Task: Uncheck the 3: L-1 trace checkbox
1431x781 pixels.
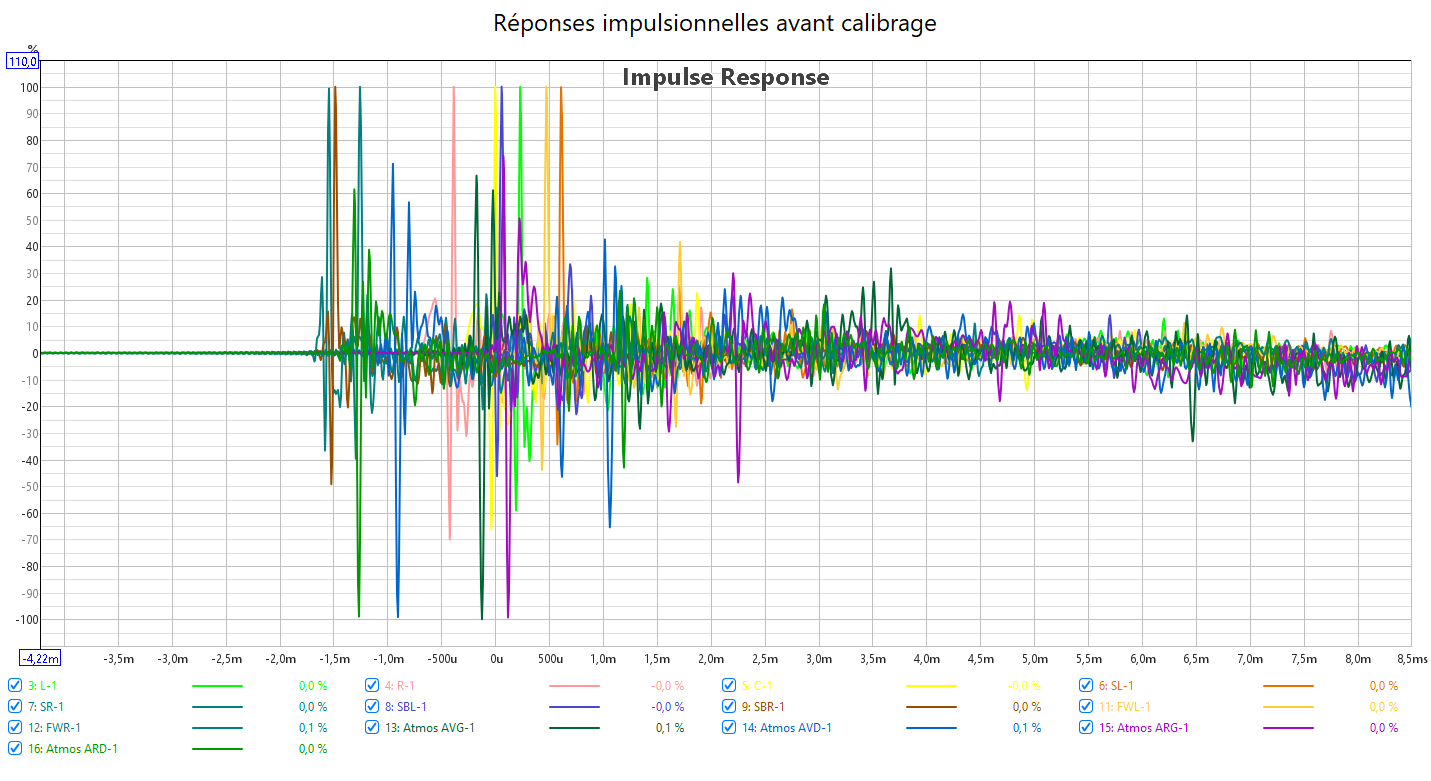Action: point(15,686)
